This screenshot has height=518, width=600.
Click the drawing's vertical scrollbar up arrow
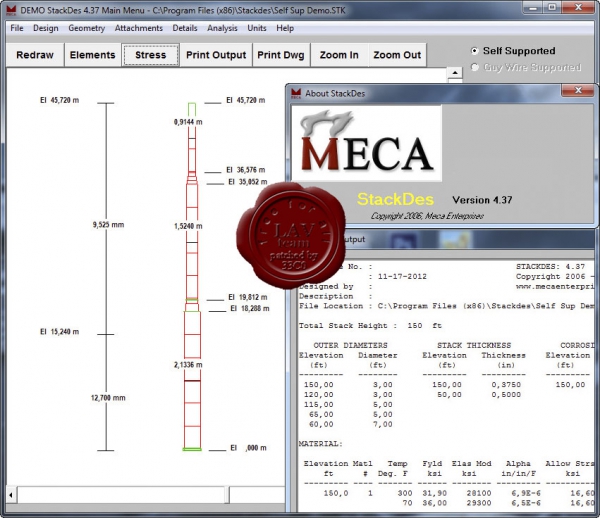455,72
